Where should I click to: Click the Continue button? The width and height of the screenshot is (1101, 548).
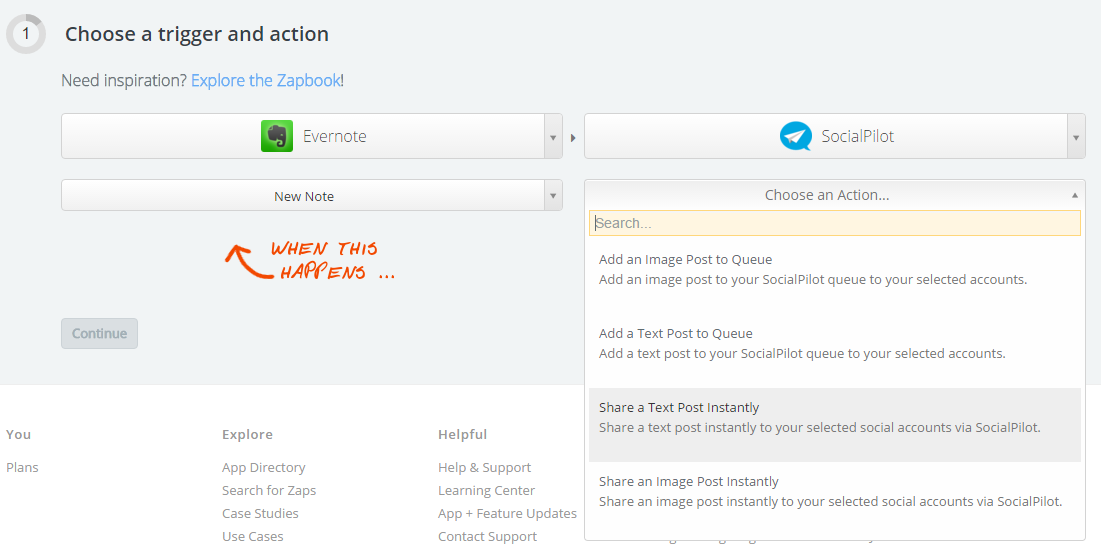[x=100, y=334]
